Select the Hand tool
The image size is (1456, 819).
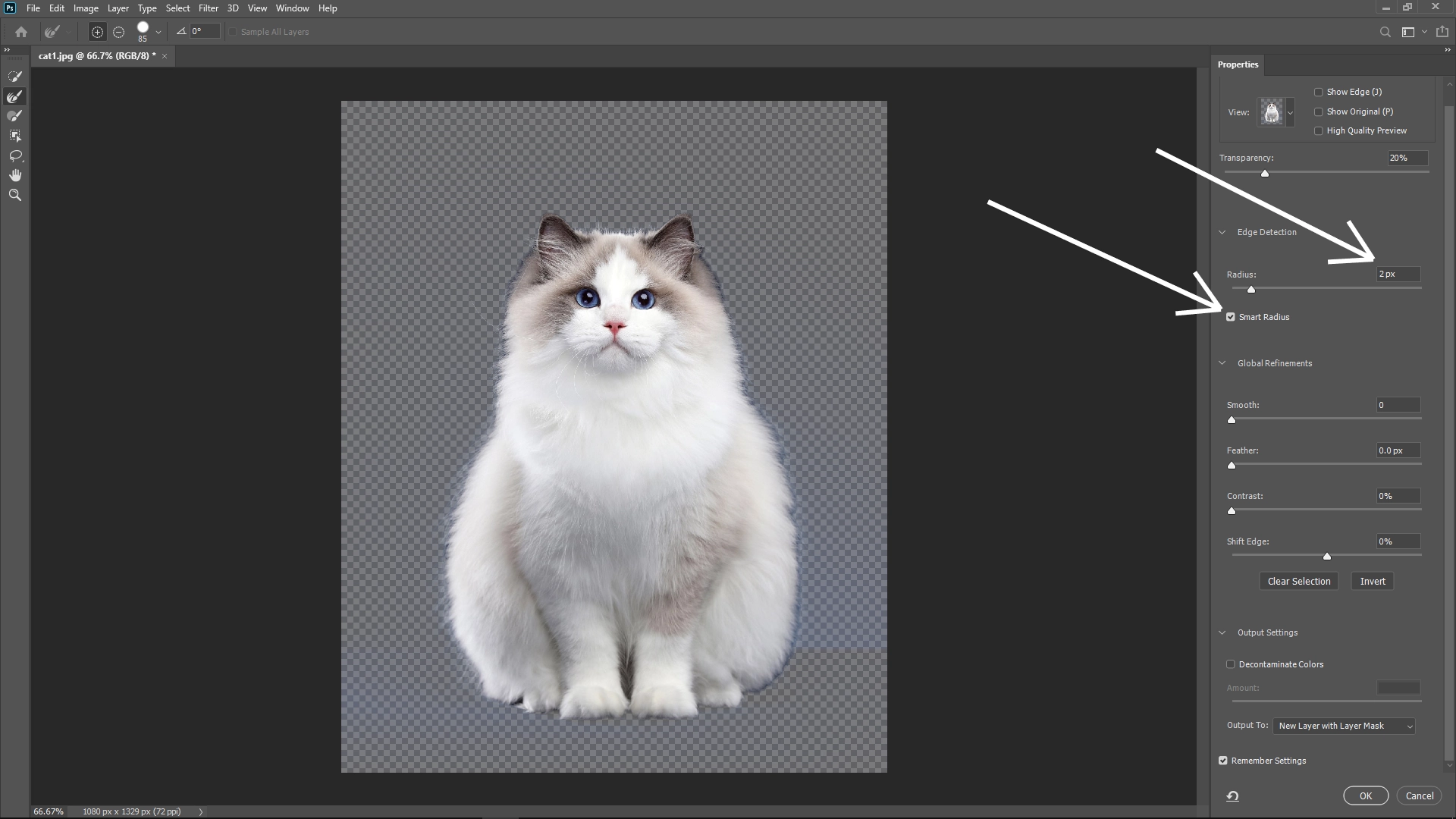click(x=15, y=175)
